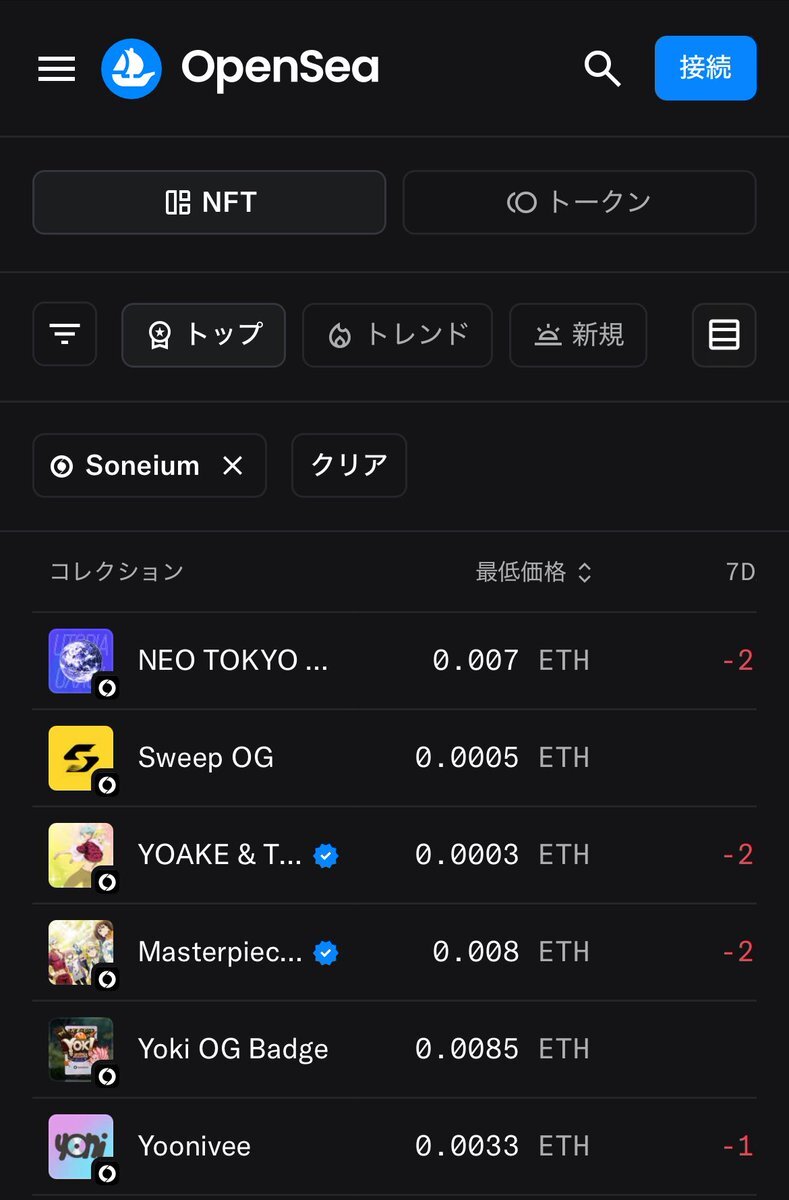Select the 新規 ranking filter
The image size is (789, 1200).
[x=578, y=335]
